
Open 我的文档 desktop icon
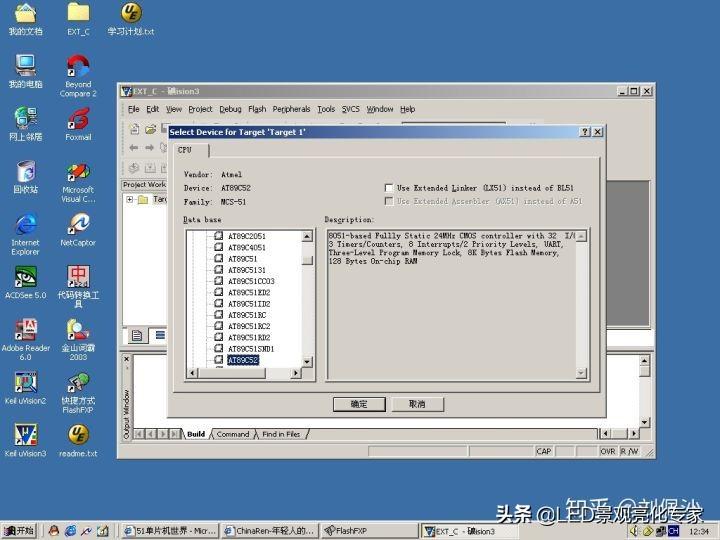(26, 18)
